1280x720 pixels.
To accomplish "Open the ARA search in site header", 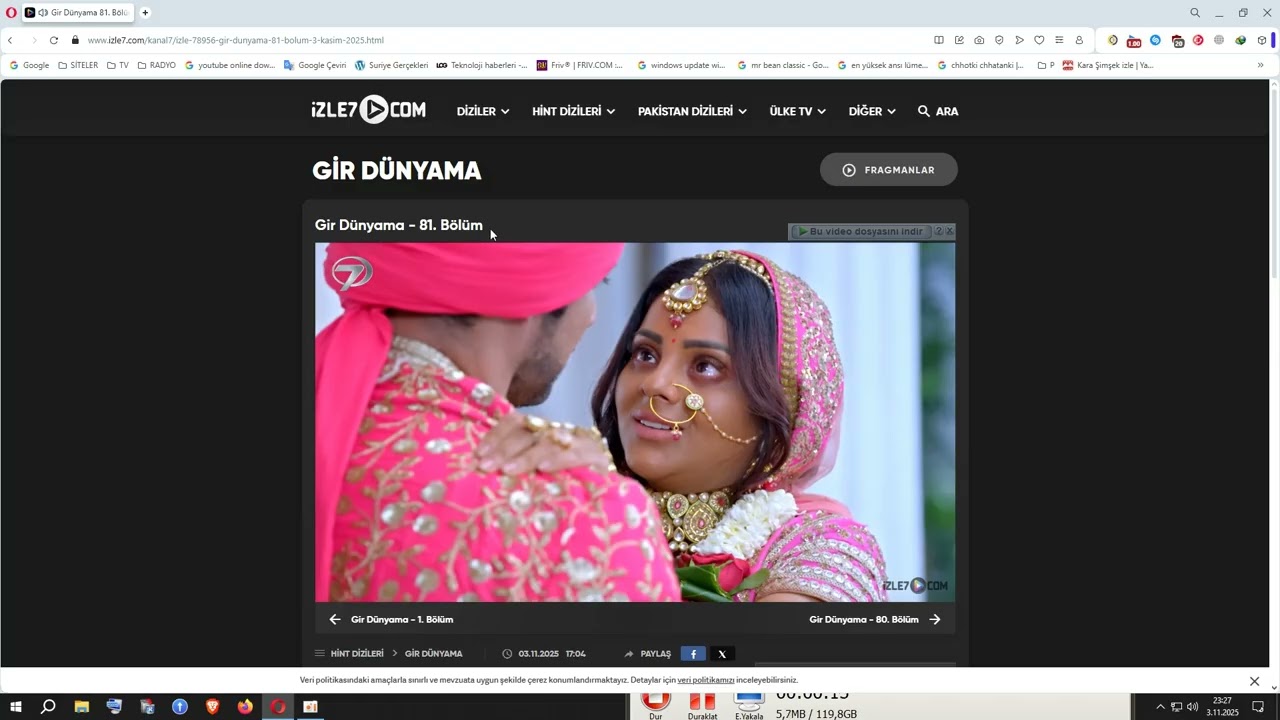I will pyautogui.click(x=938, y=111).
